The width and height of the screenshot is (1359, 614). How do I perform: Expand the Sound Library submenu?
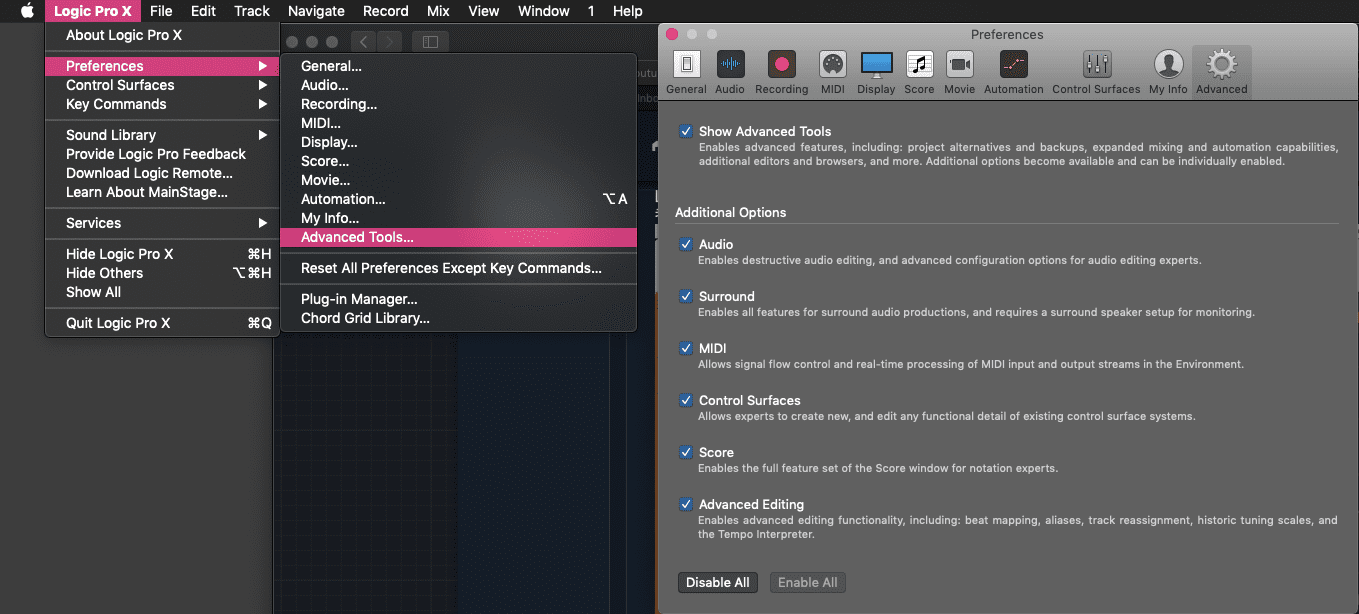pos(162,135)
